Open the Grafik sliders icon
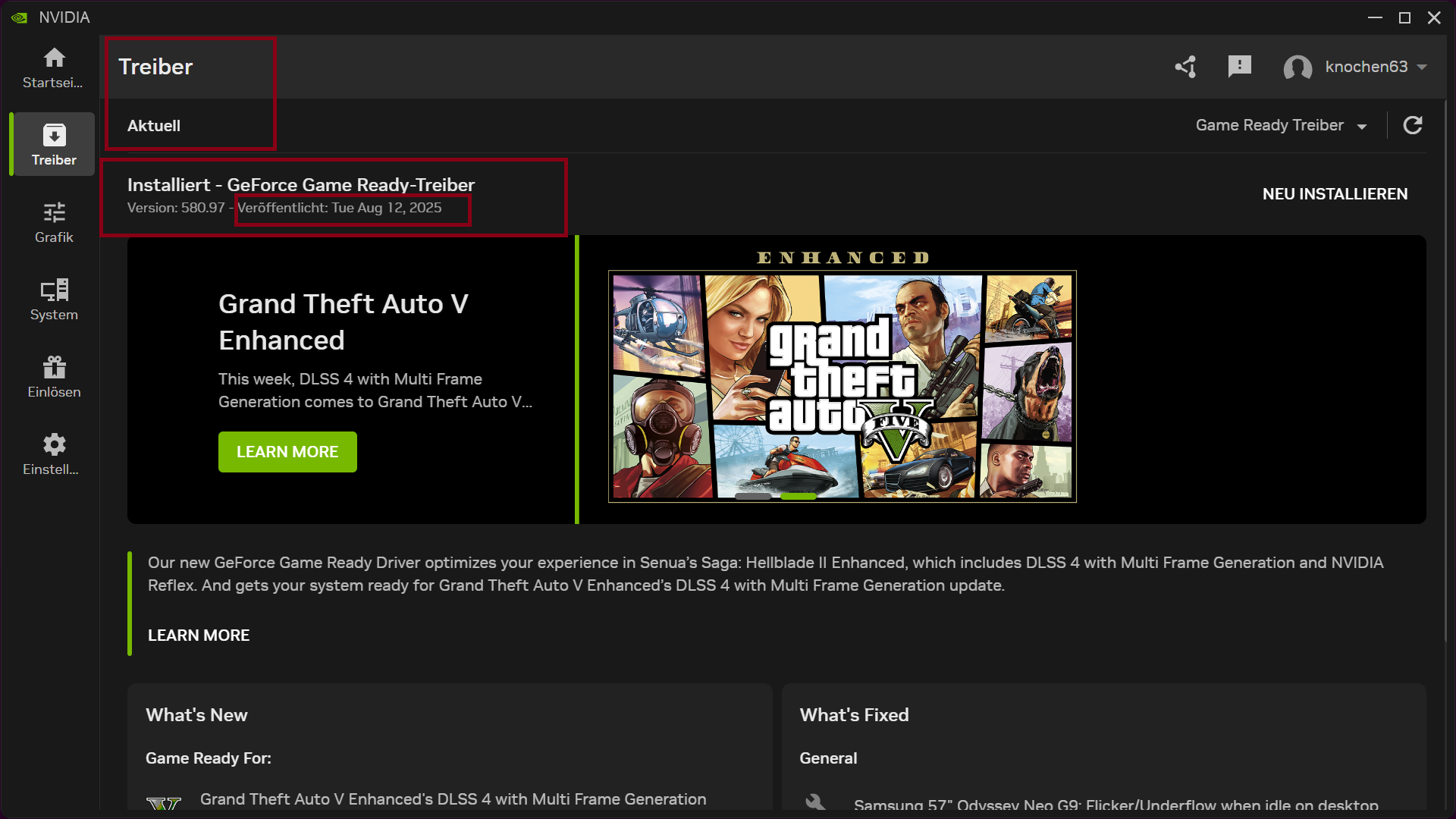This screenshot has width=1456, height=819. click(x=54, y=212)
